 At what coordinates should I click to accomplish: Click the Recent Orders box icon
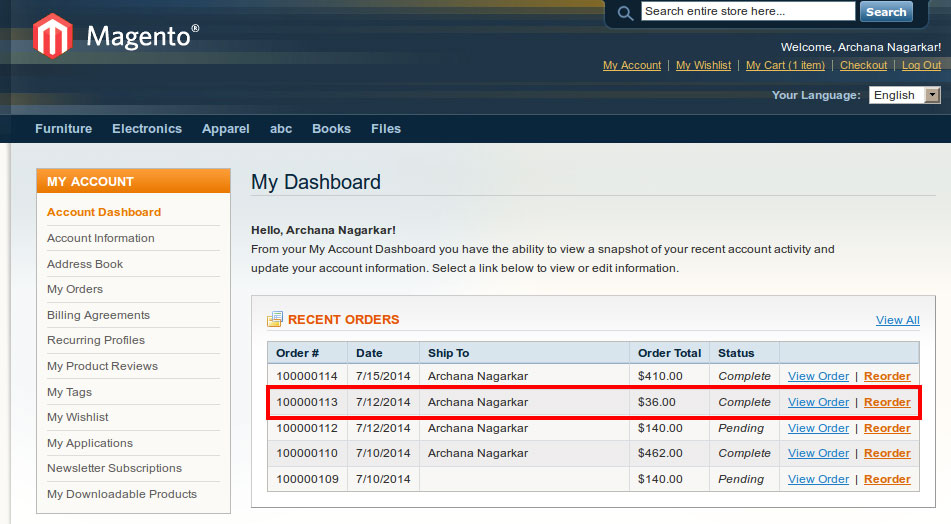pos(274,320)
